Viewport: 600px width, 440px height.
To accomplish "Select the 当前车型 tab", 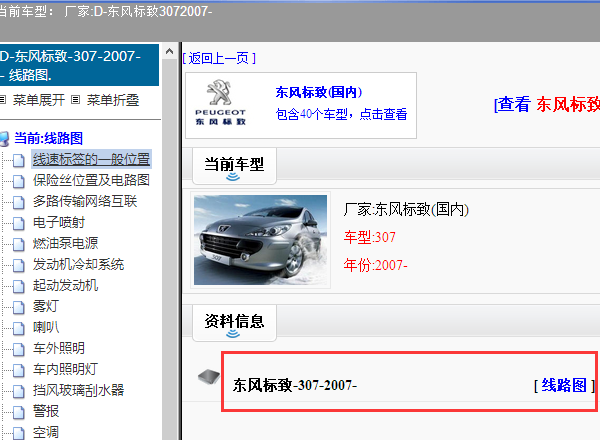I will tap(234, 165).
